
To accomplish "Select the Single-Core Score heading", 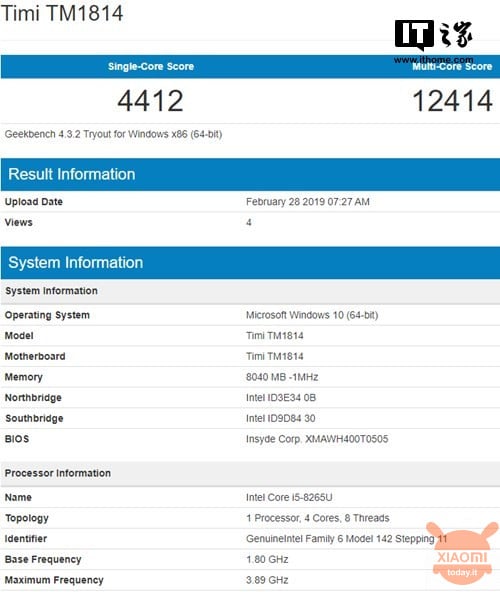I will tap(151, 66).
